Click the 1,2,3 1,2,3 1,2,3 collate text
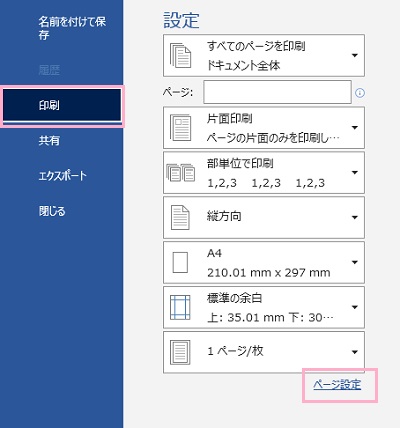This screenshot has height=428, width=400. coord(266,183)
